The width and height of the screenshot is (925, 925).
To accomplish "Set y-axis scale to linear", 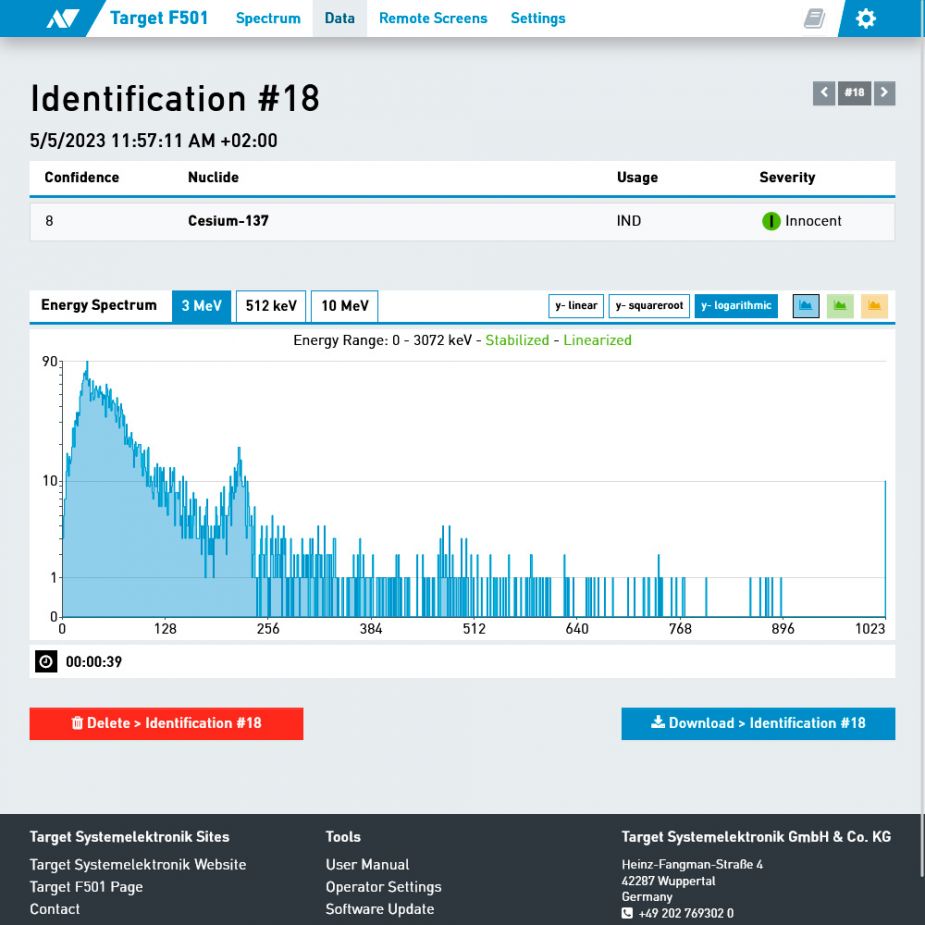I will [x=576, y=306].
